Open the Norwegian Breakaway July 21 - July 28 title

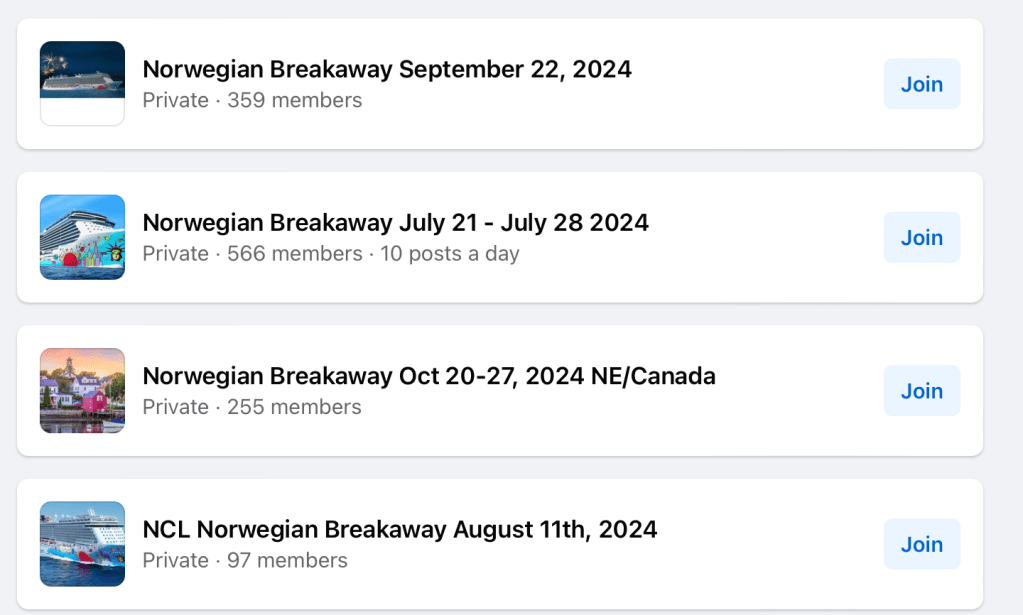pyautogui.click(x=395, y=222)
